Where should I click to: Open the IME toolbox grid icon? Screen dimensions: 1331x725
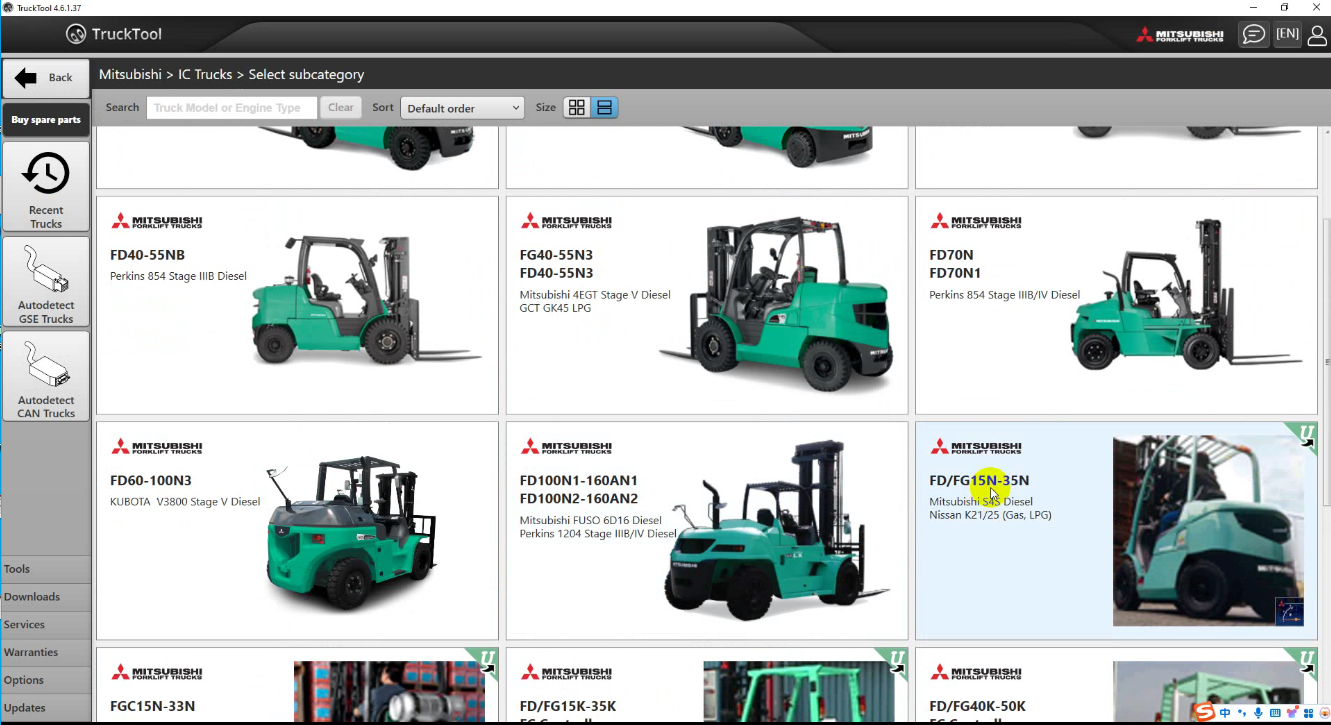(x=1309, y=712)
